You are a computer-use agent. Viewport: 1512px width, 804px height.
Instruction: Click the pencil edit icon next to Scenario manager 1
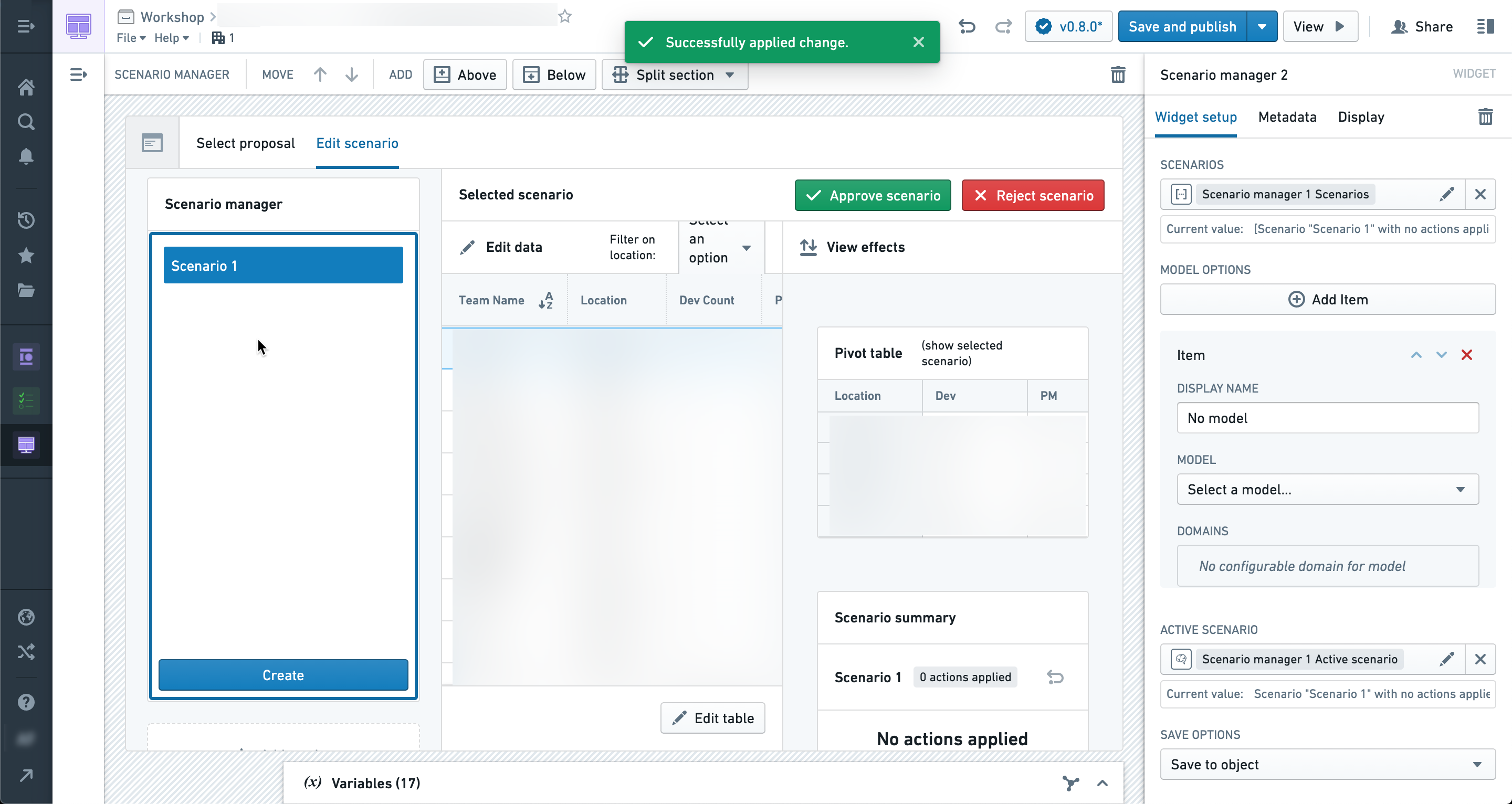coord(1446,194)
